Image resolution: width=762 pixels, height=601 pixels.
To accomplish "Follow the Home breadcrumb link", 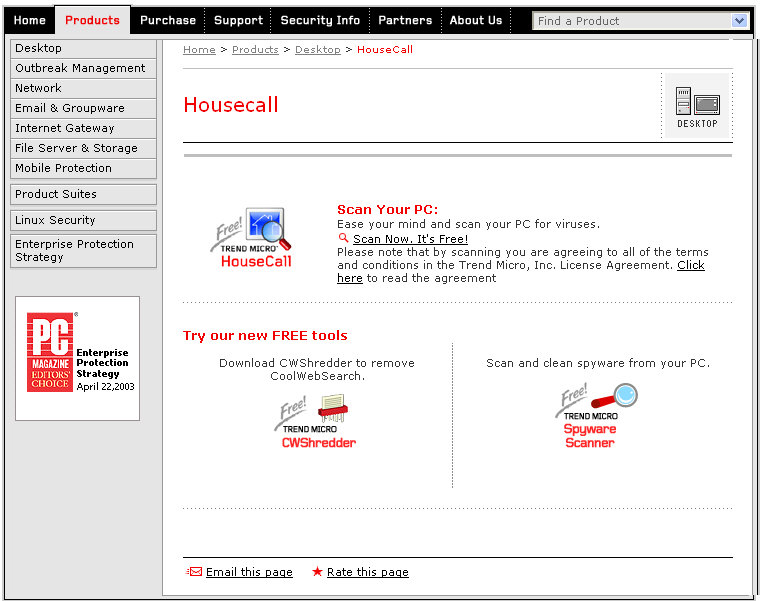I will (199, 50).
